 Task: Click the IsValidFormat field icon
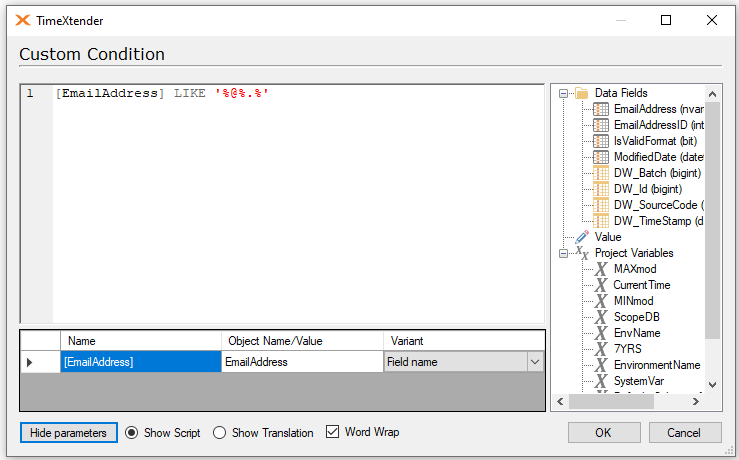tap(600, 141)
